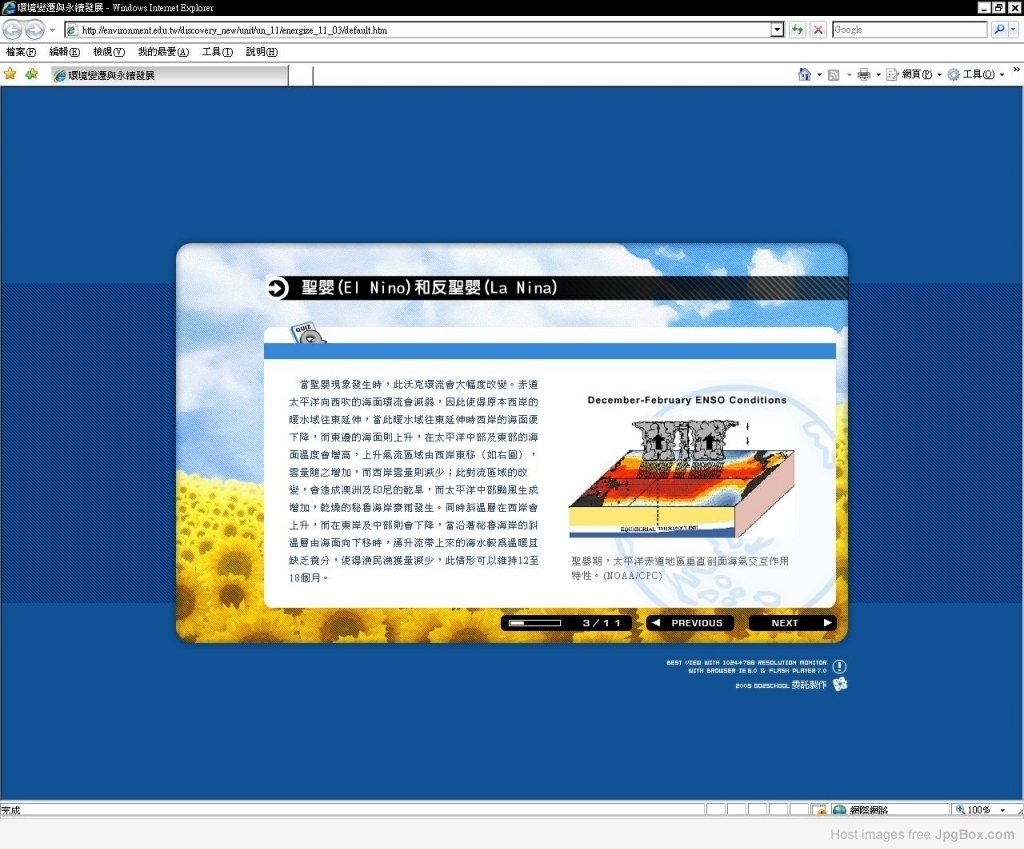
Task: Click the 3/11 slide progress bar
Action: [535, 623]
